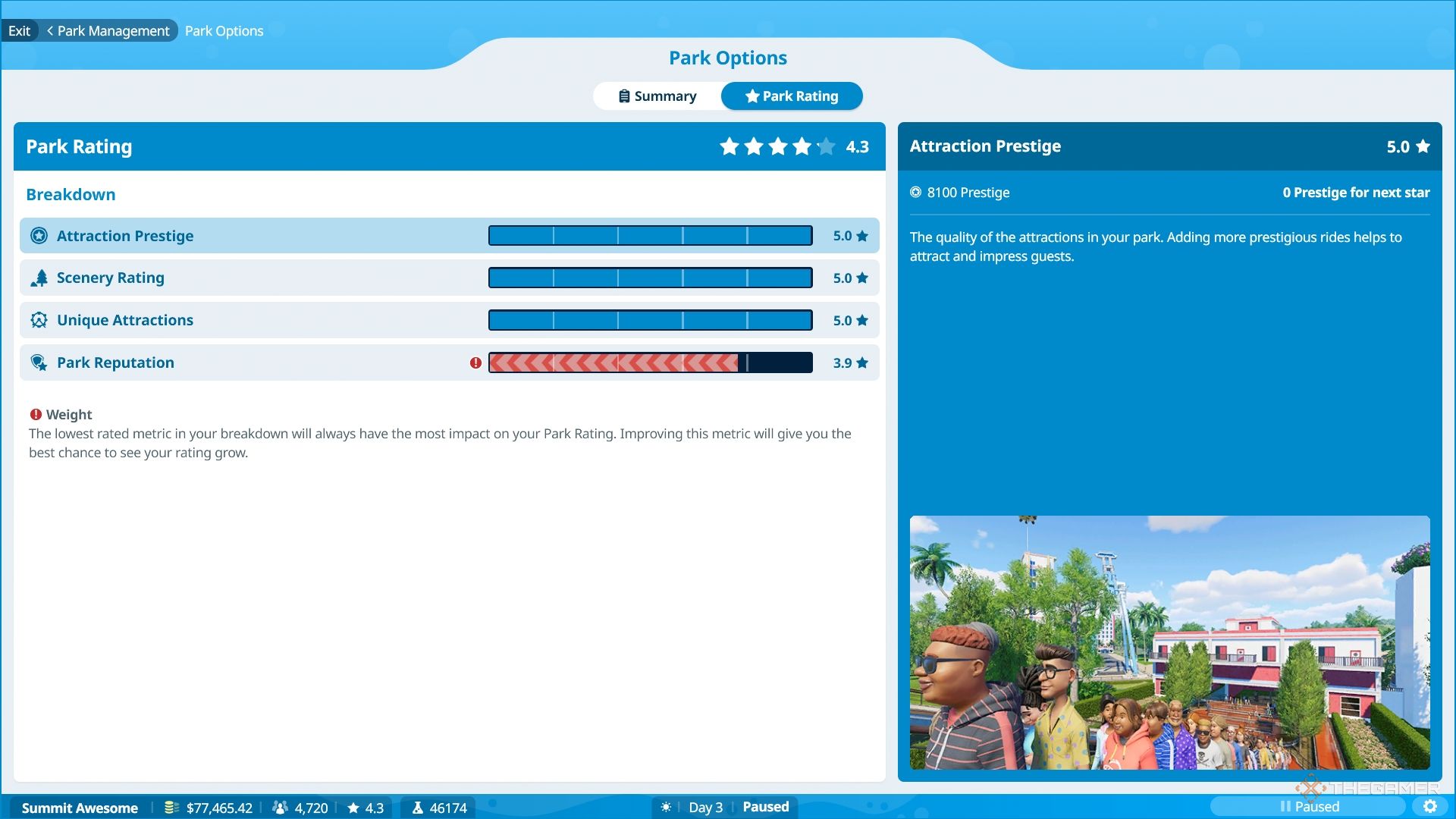Click the Attraction Prestige icon

click(38, 235)
